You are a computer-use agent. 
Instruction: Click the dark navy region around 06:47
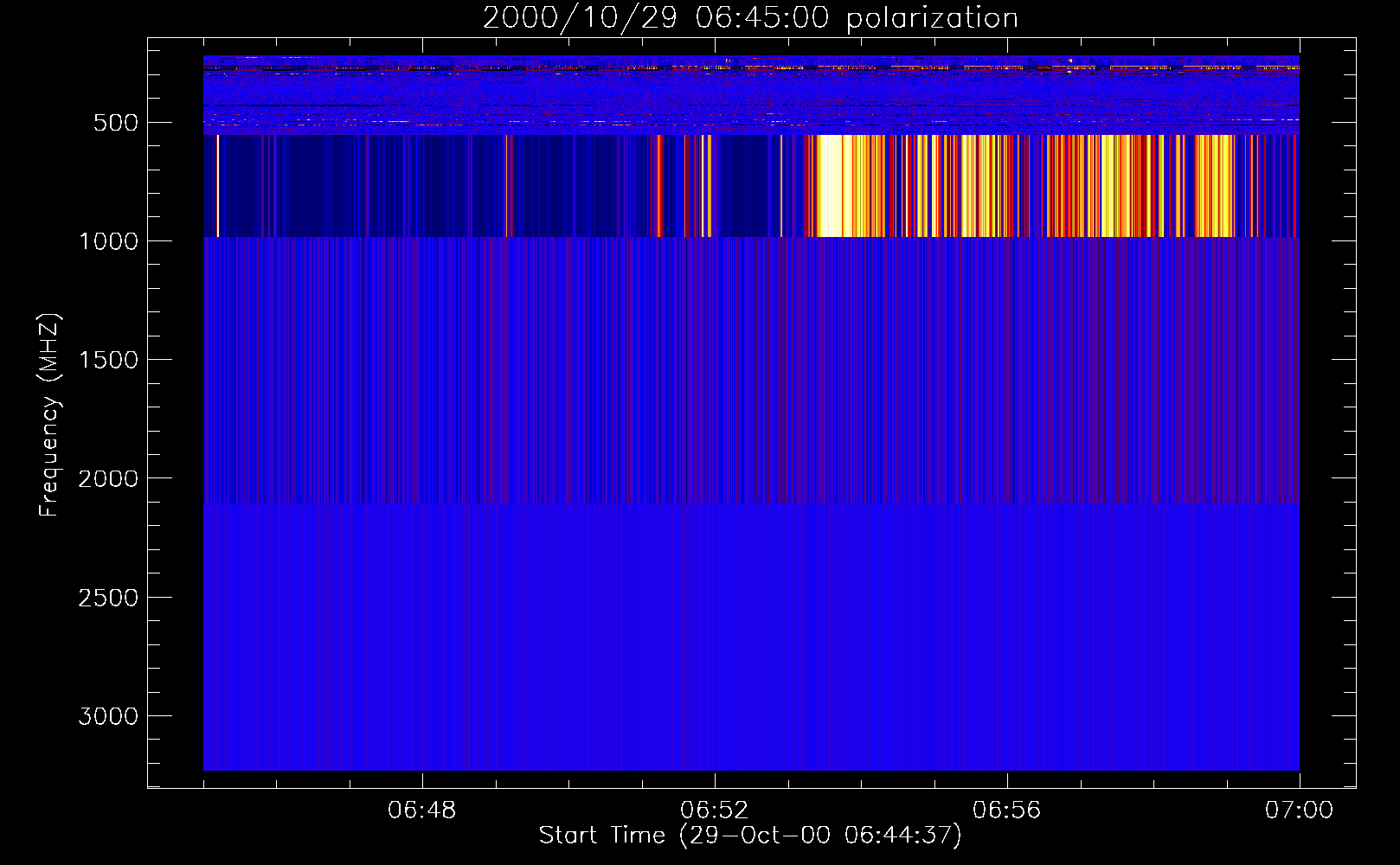(x=346, y=186)
